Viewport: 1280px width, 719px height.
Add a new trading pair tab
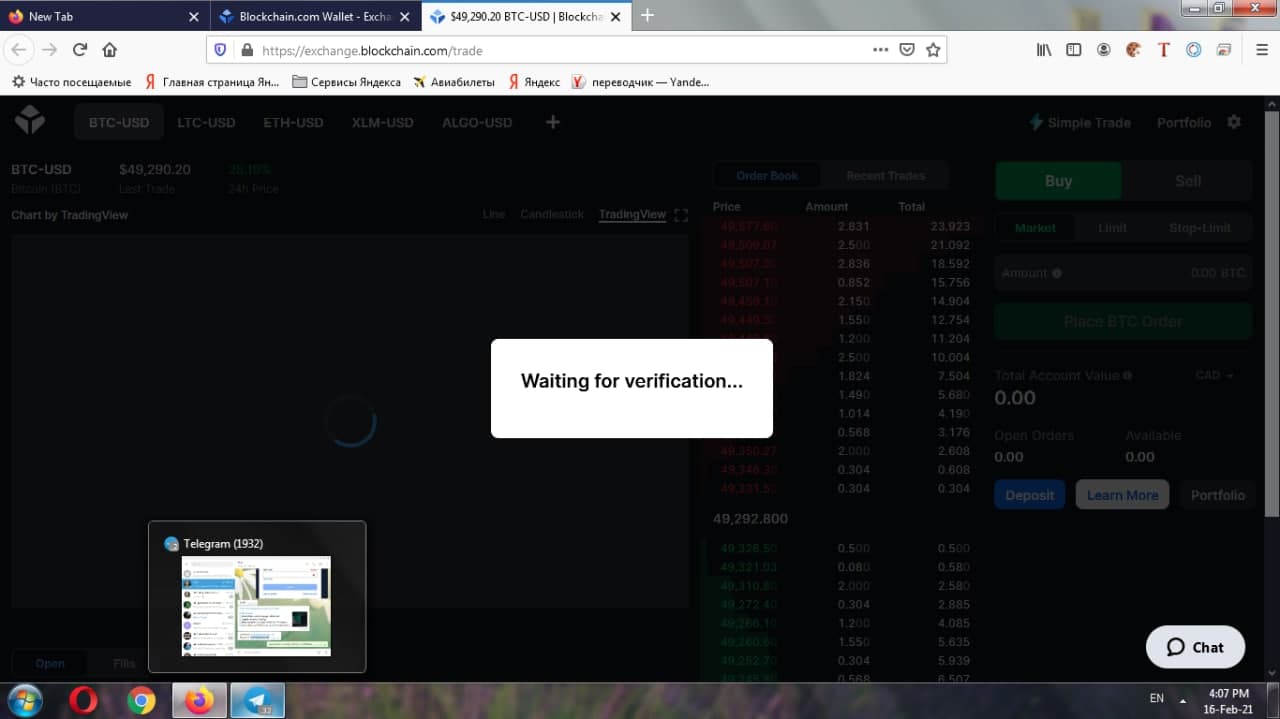click(x=552, y=122)
